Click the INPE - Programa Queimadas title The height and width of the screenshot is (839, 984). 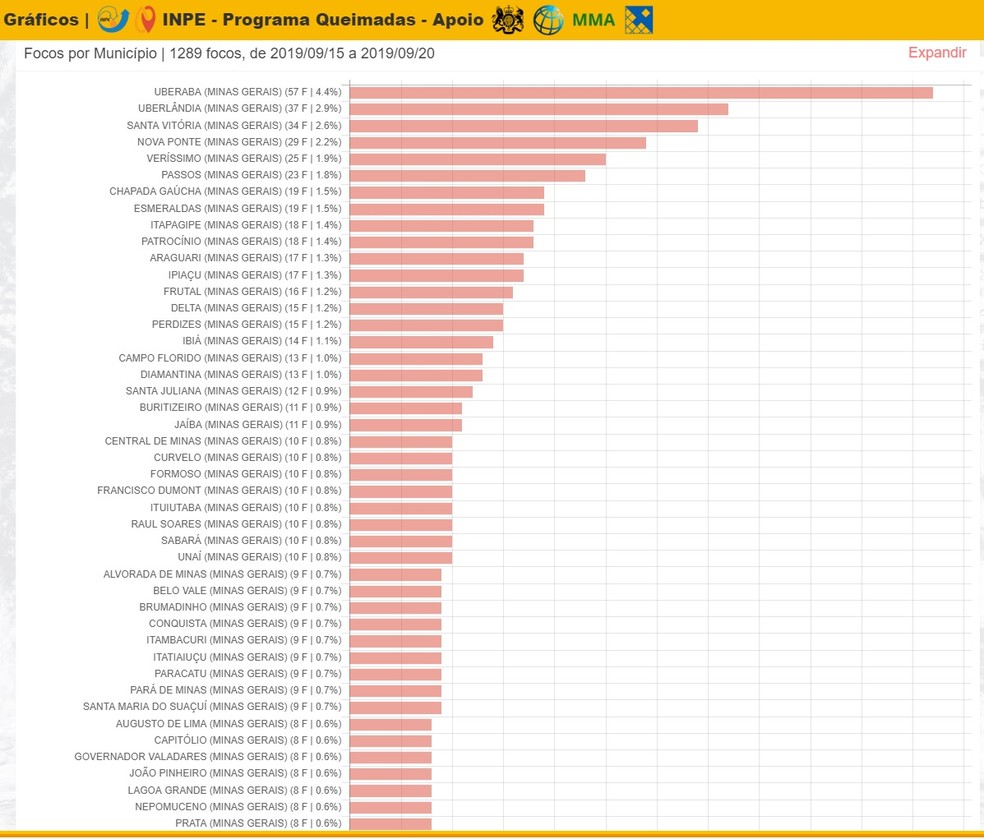[322, 20]
